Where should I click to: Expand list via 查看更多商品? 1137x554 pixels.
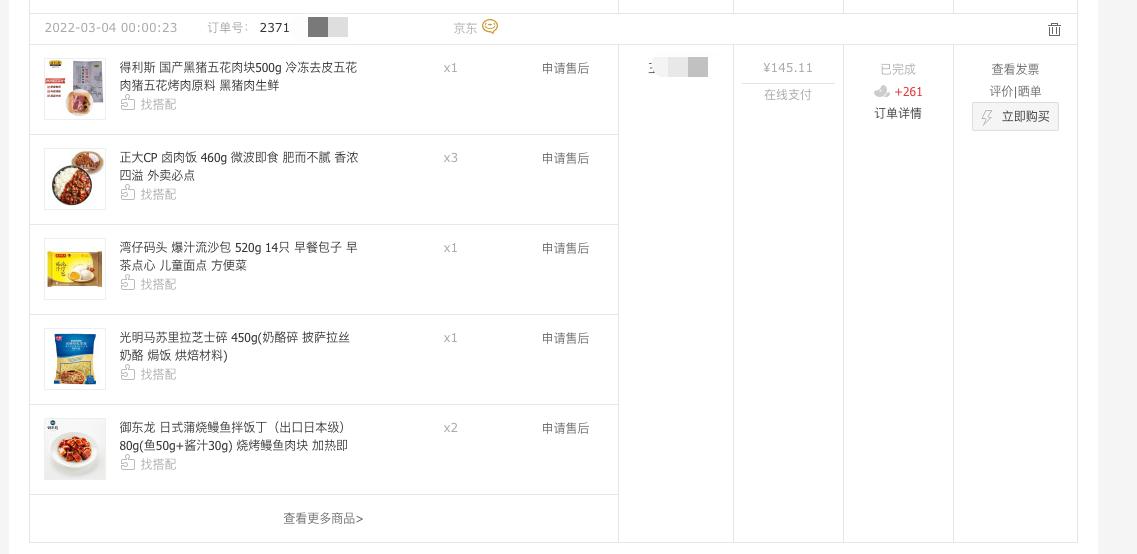coord(323,519)
